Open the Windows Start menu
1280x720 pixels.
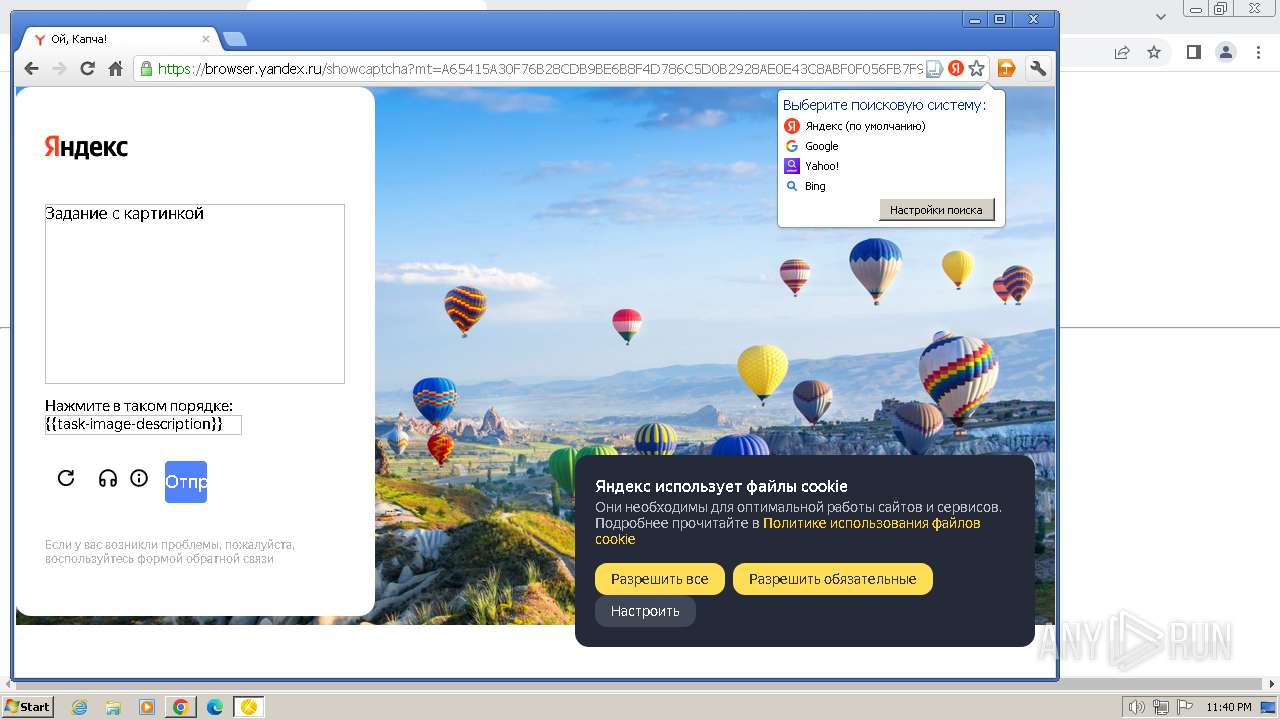[x=28, y=707]
